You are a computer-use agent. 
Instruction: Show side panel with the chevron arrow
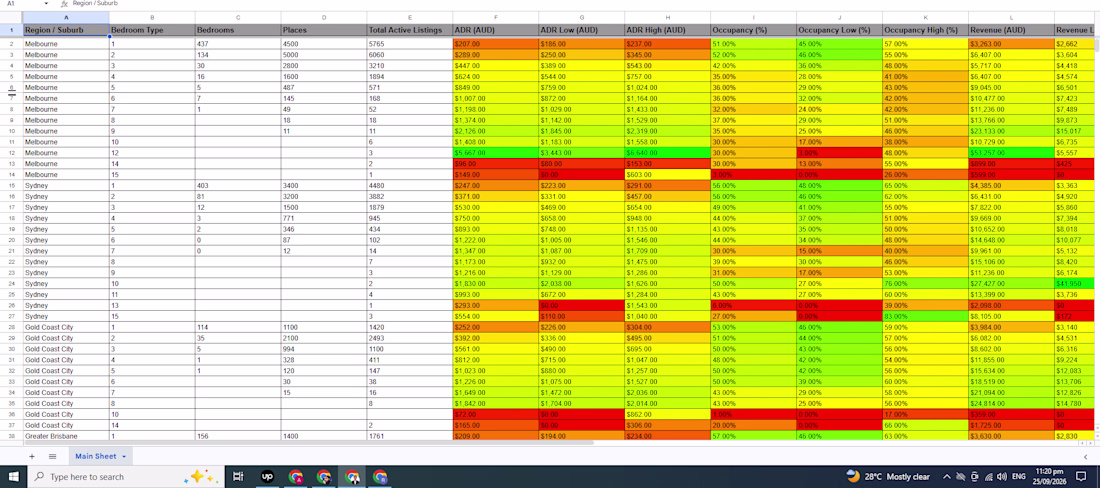point(1085,456)
